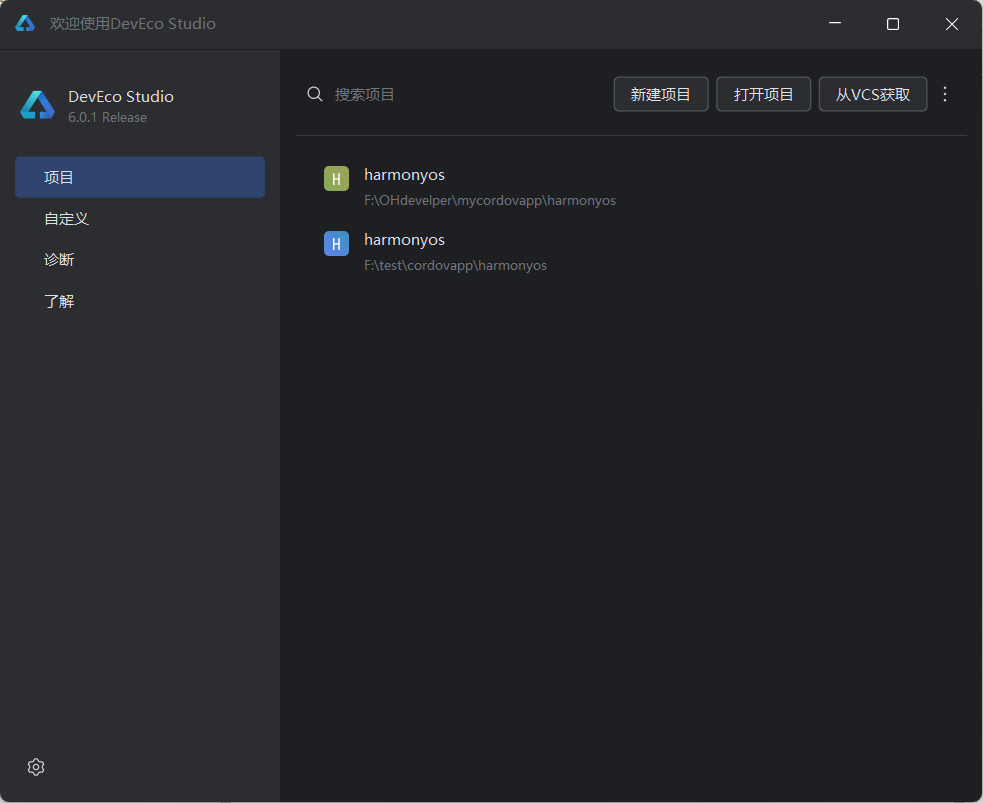
Task: Open harmonyos project under F:\OHdevelper\mycordovapp
Action: (x=633, y=187)
